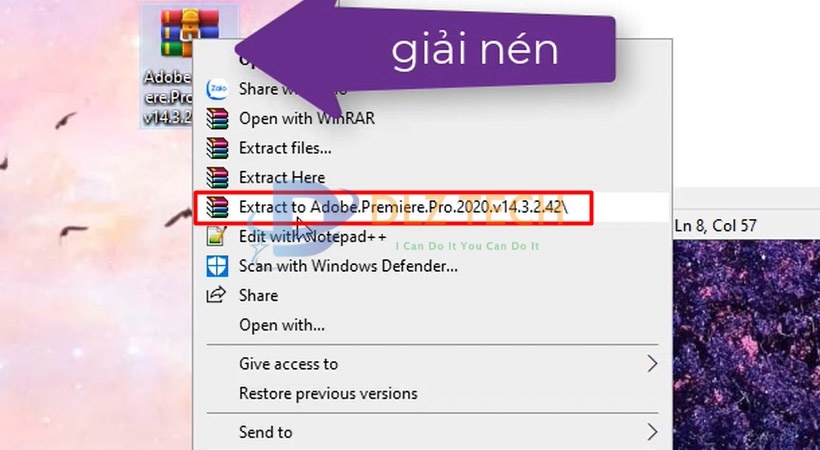Open Edit with Notepad++ entry

click(314, 237)
